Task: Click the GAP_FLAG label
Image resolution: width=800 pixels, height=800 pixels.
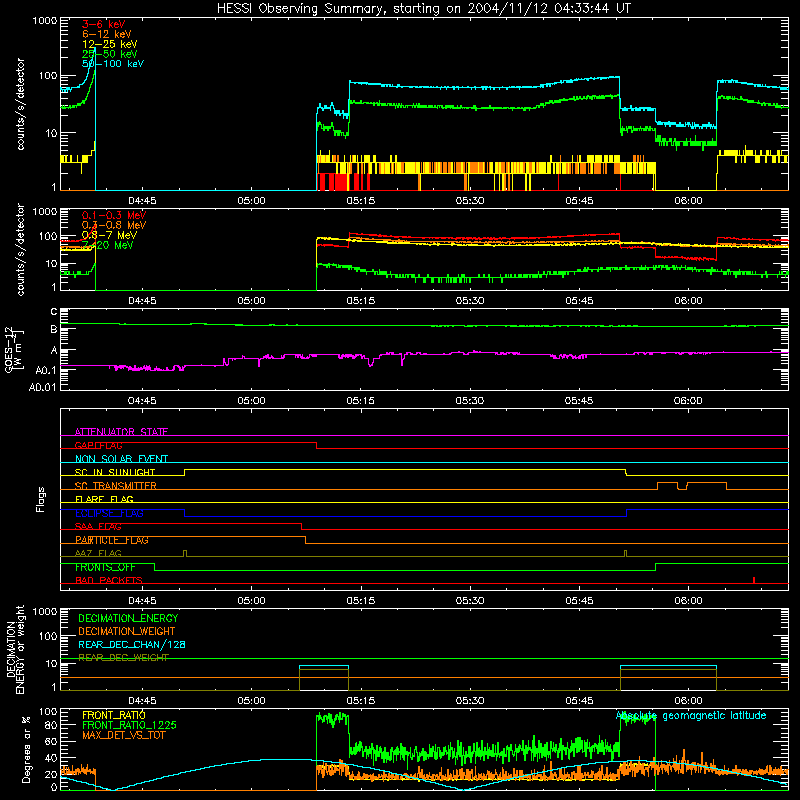Action: tap(98, 445)
